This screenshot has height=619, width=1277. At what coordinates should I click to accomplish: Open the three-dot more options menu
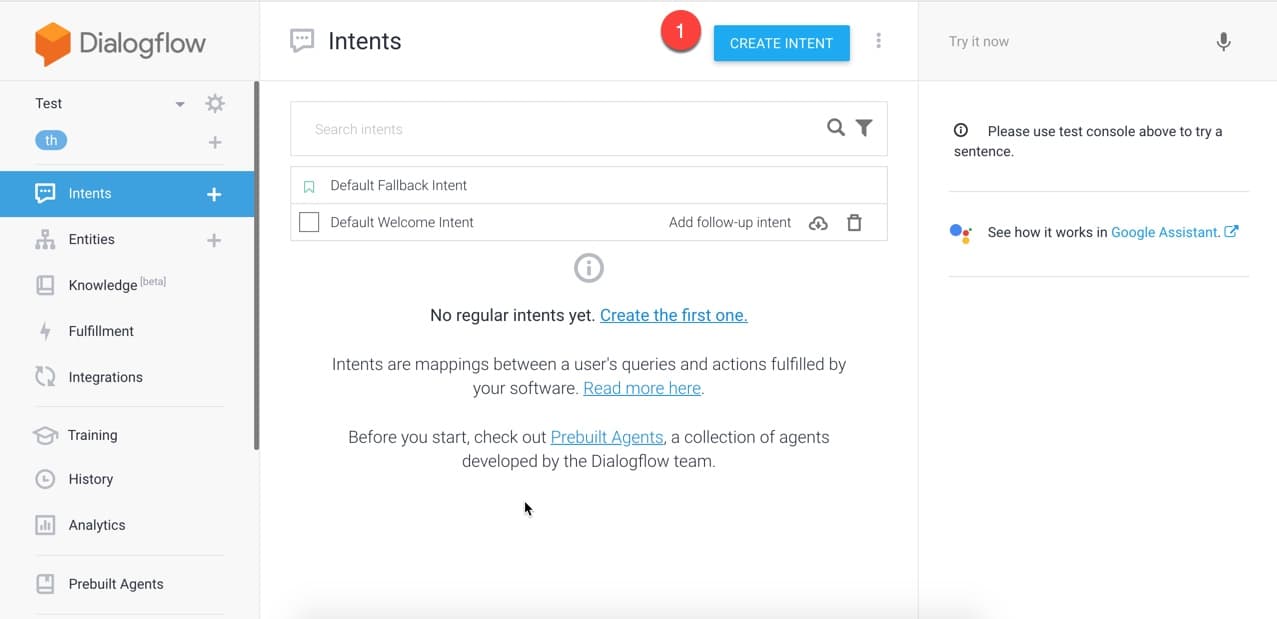[x=878, y=41]
